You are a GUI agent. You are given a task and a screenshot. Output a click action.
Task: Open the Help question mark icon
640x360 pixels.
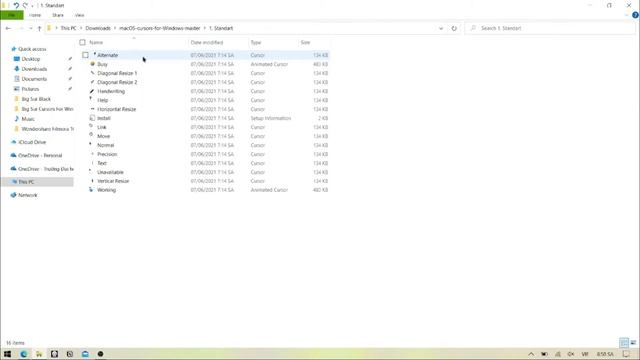tap(635, 15)
